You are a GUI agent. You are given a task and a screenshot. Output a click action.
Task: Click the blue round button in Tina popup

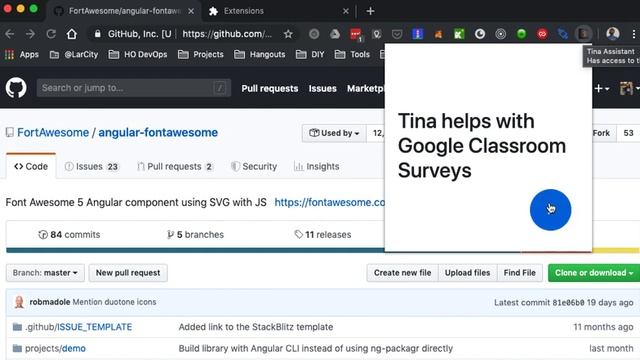pyautogui.click(x=550, y=210)
